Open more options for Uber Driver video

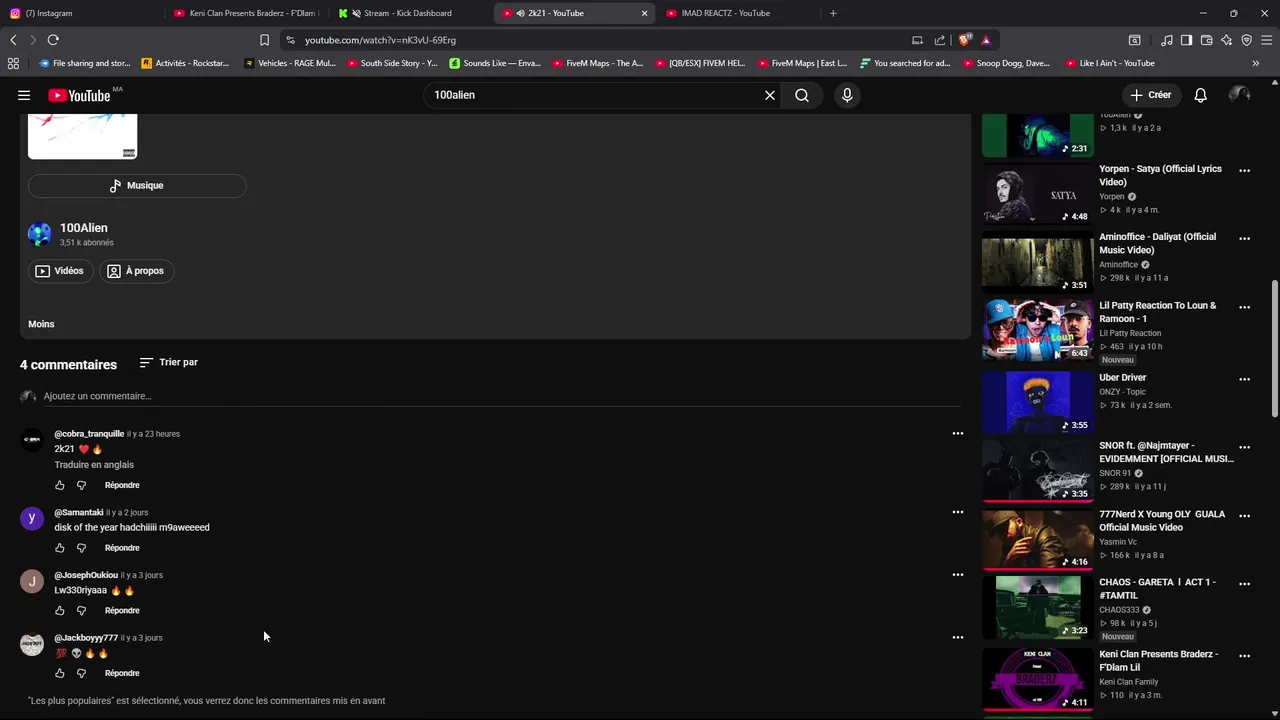[1245, 379]
